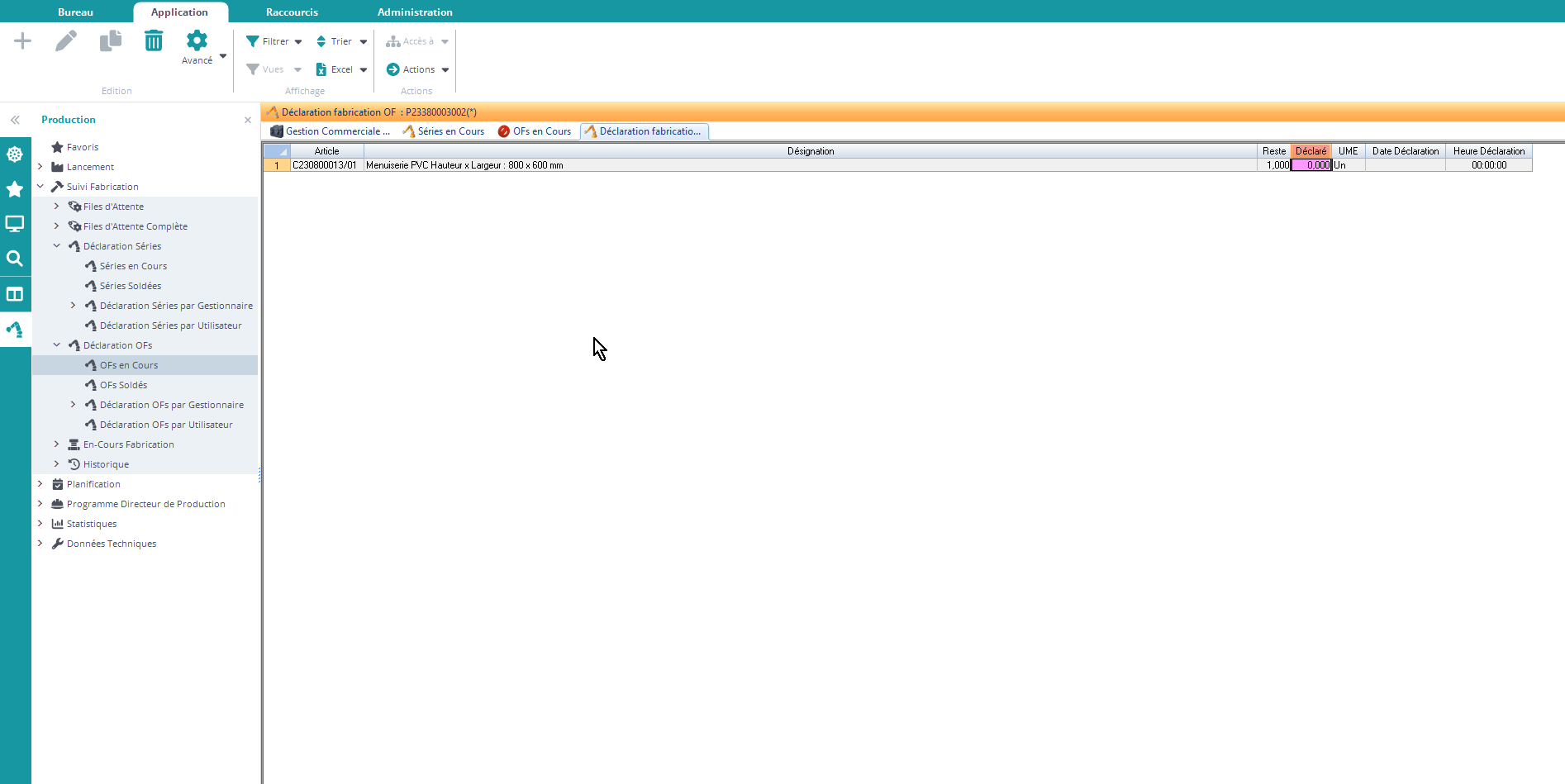Click the monitor icon in left sidebar
Image resolution: width=1565 pixels, height=784 pixels.
click(15, 224)
